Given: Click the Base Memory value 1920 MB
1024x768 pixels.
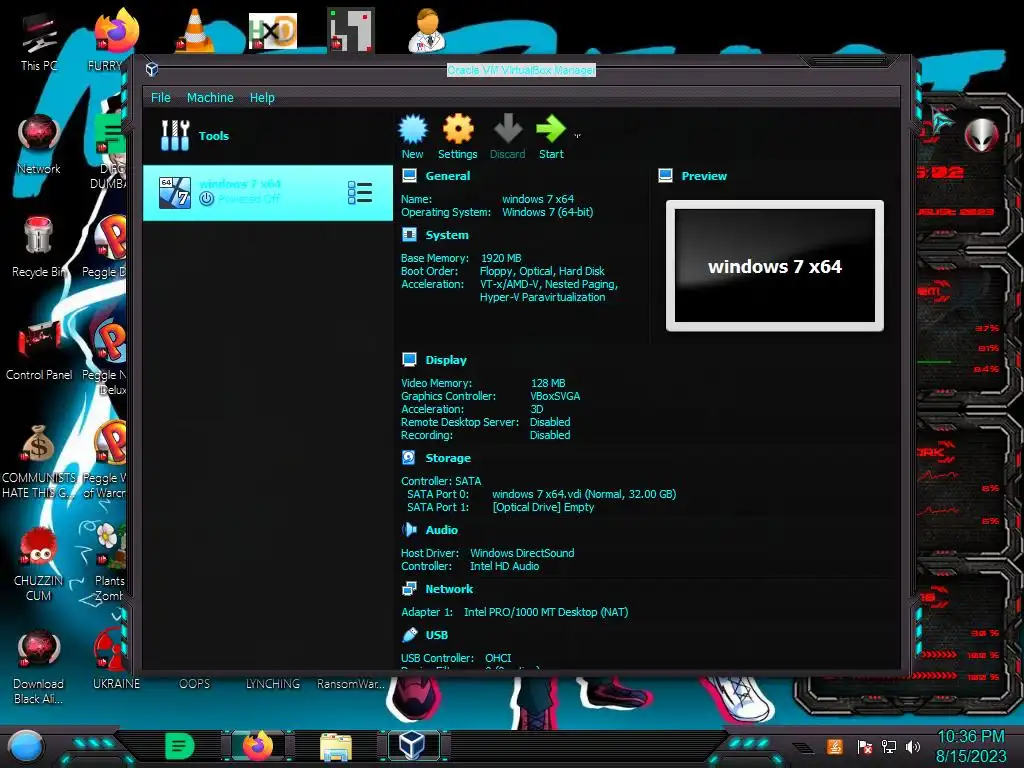Looking at the screenshot, I should 501,258.
